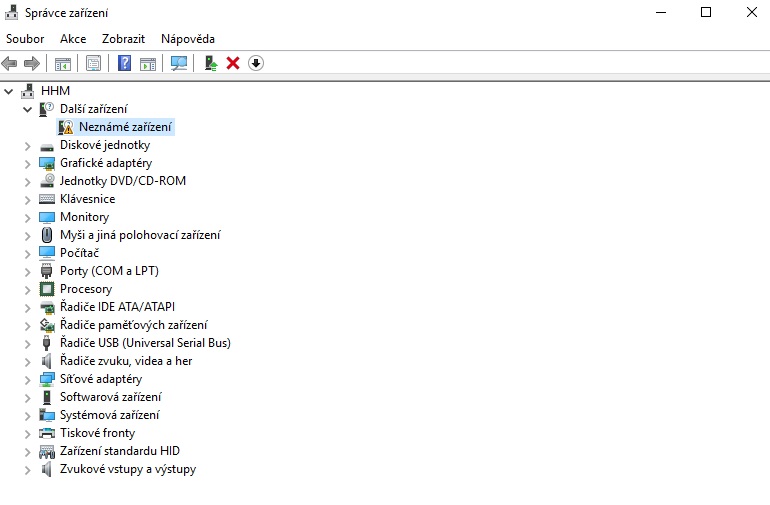This screenshot has width=770, height=505.
Task: Click the DVD/CD-ROM disc drive icon
Action: pos(47,181)
